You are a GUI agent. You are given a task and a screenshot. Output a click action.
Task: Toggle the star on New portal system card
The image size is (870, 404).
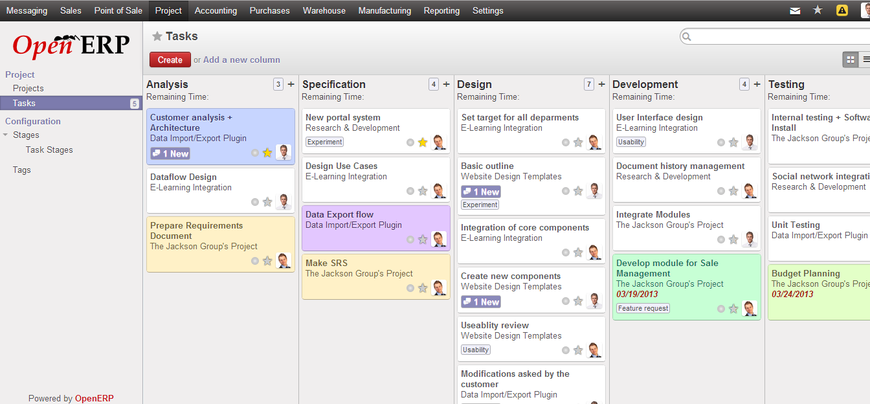tap(422, 143)
